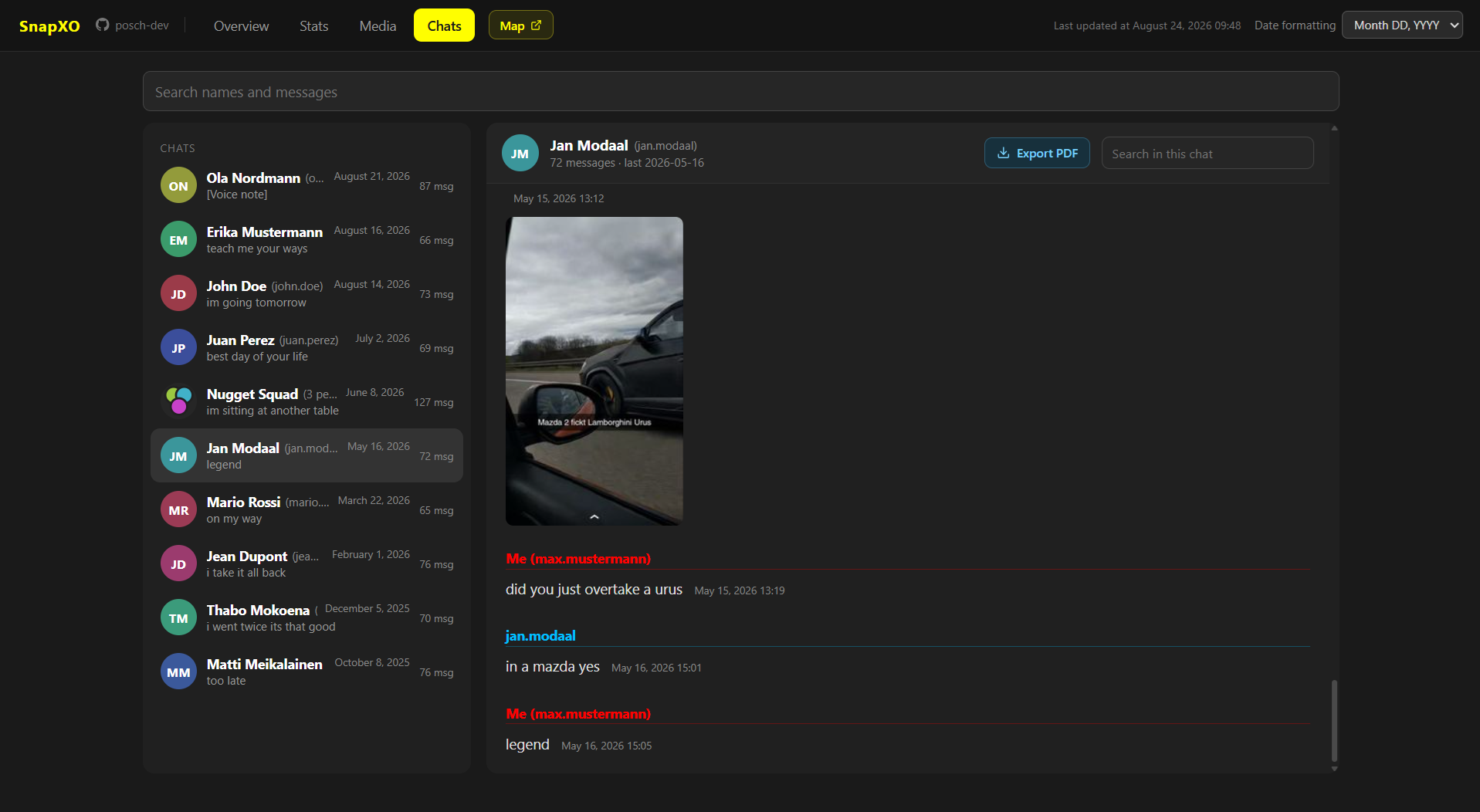Focus the Search in this chat field

pos(1207,154)
